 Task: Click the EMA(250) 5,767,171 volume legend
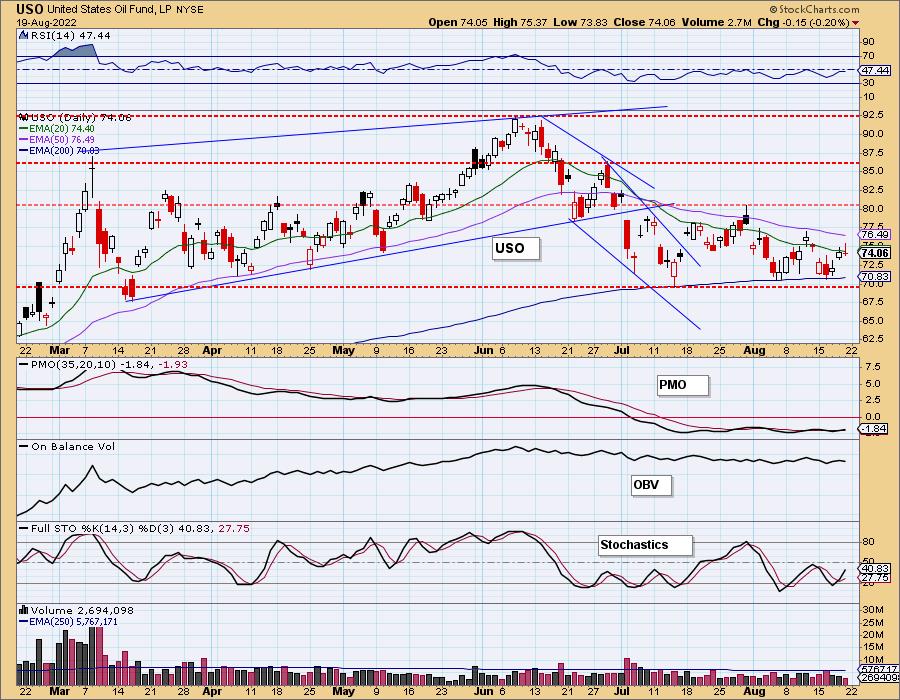(x=68, y=621)
